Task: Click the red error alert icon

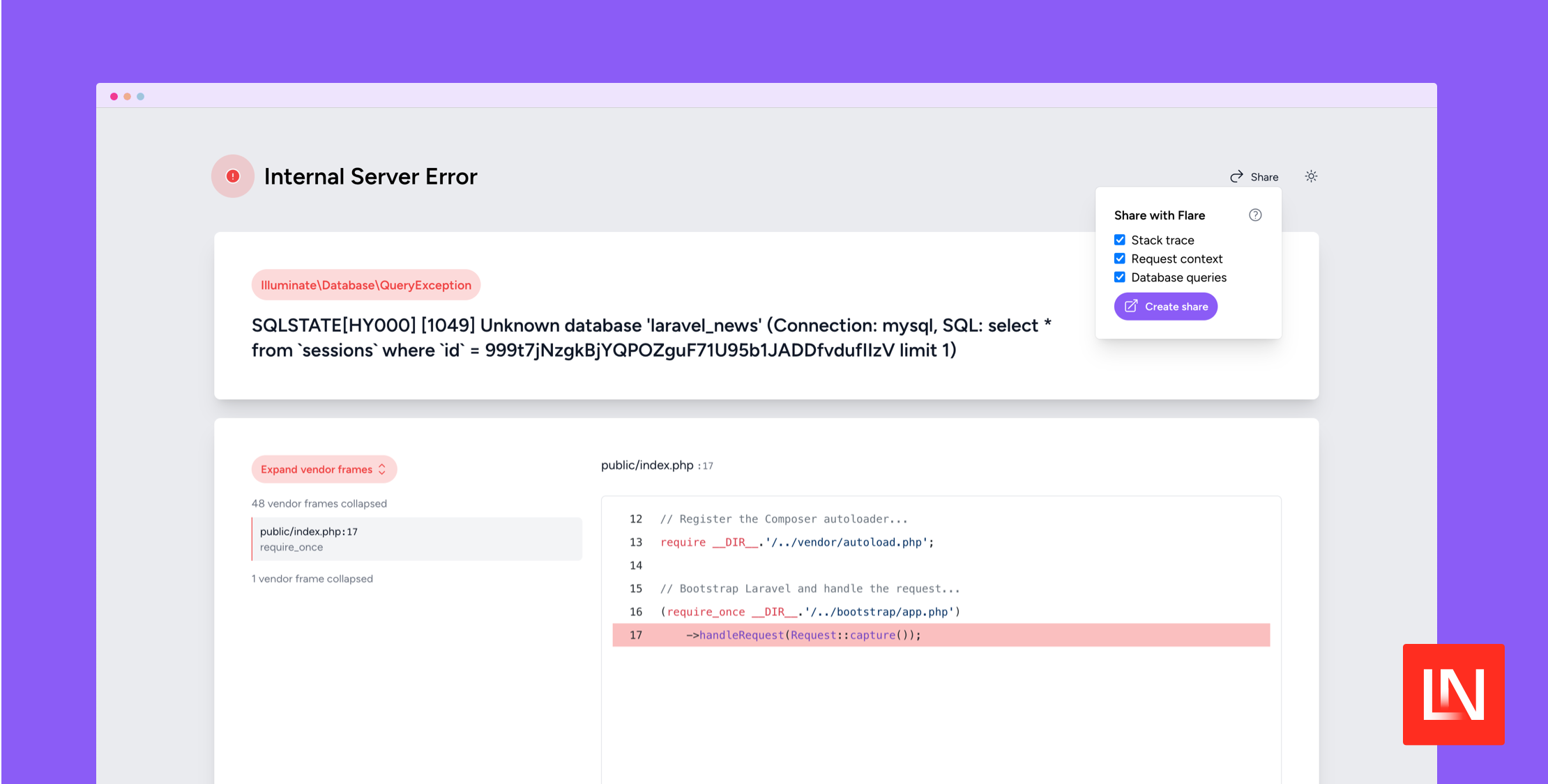Action: [x=233, y=176]
